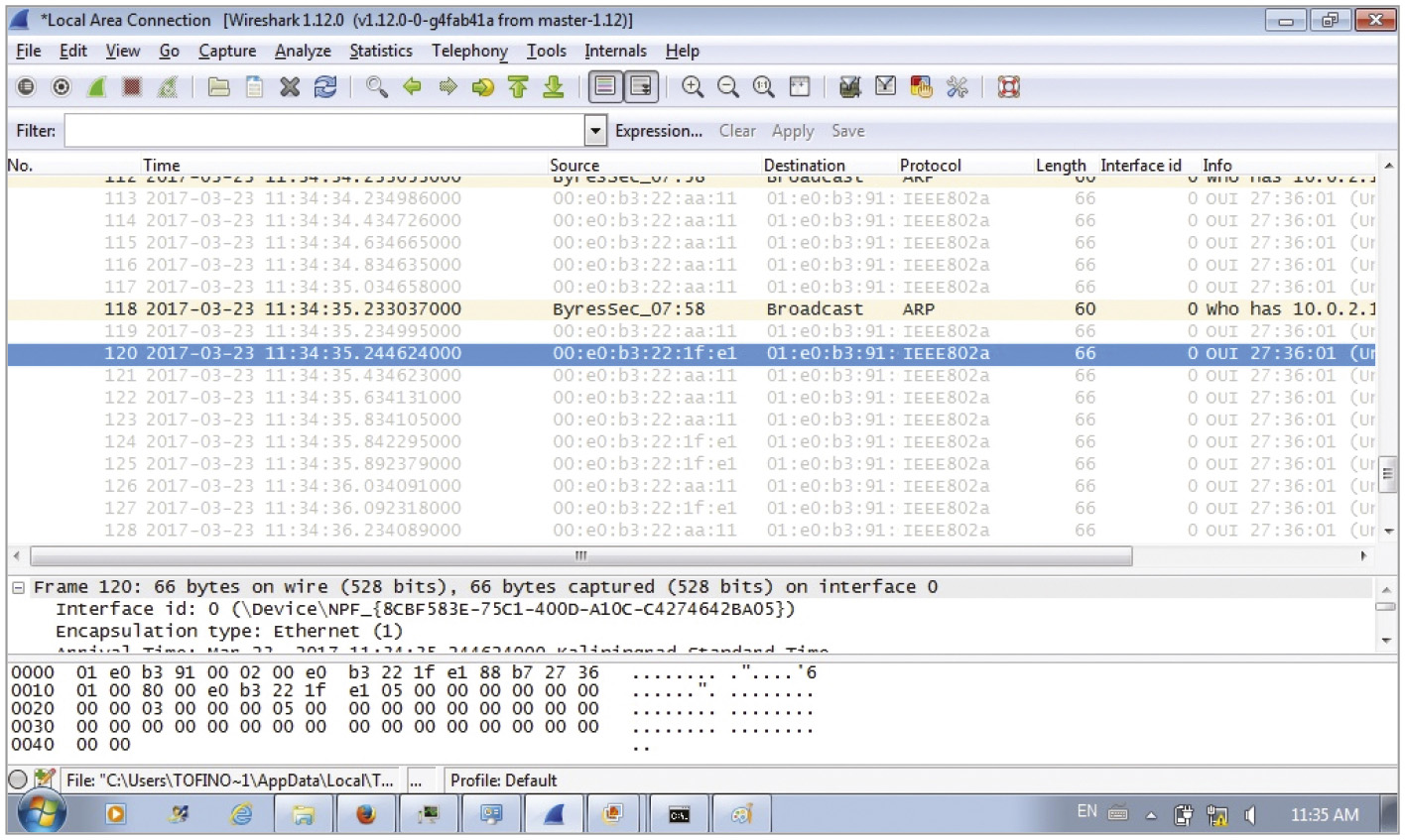Image resolution: width=1405 pixels, height=840 pixels.
Task: Open a capture file (folder icon)
Action: click(219, 87)
